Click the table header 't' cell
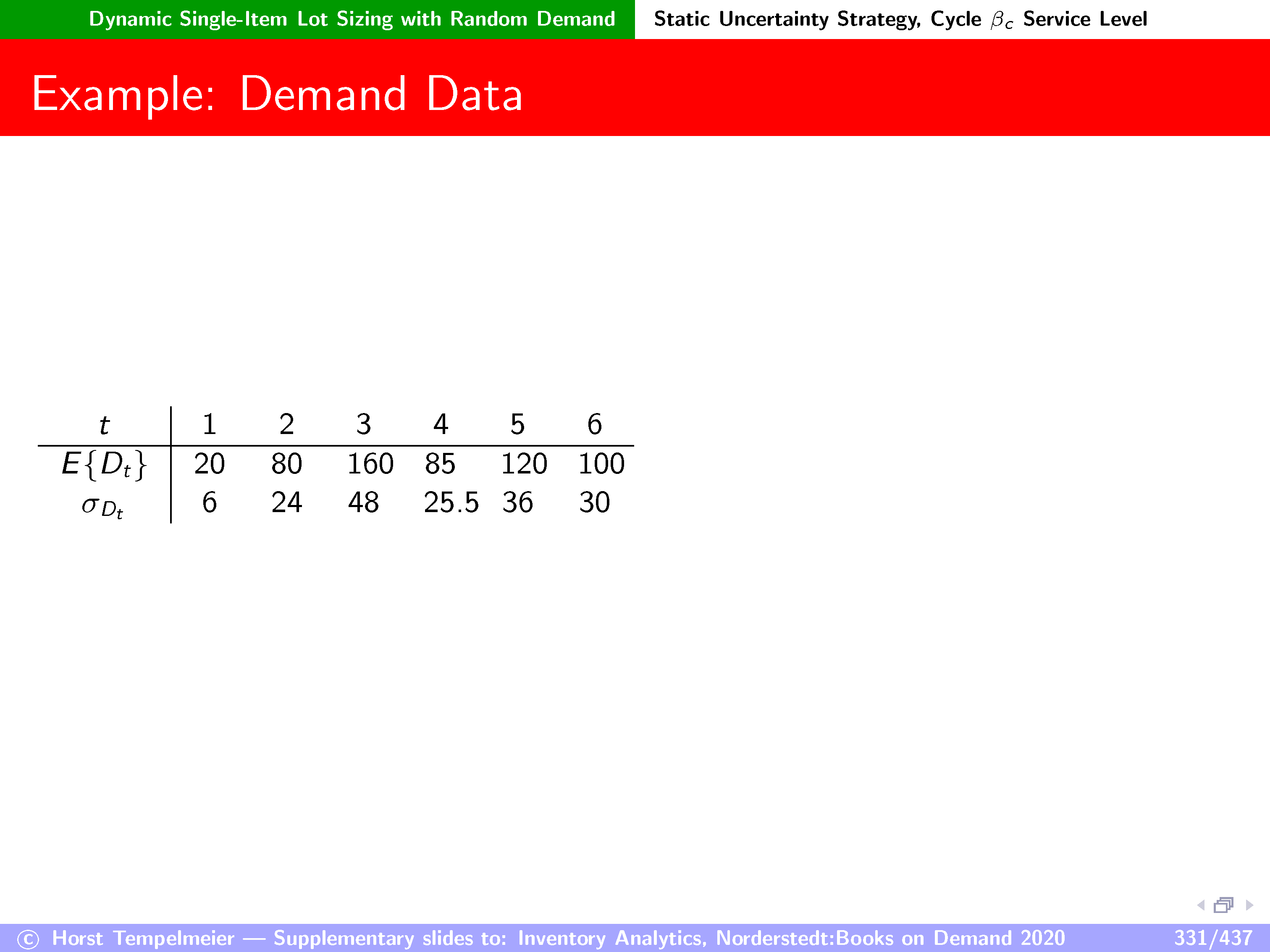Viewport: 1270px width, 952px height. coord(104,425)
